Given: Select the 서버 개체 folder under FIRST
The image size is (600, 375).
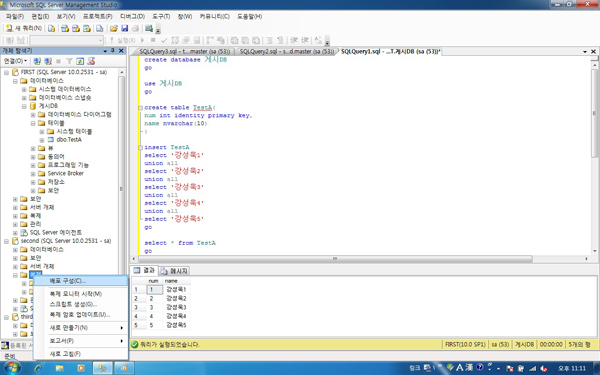Looking at the screenshot, I should coord(42,207).
